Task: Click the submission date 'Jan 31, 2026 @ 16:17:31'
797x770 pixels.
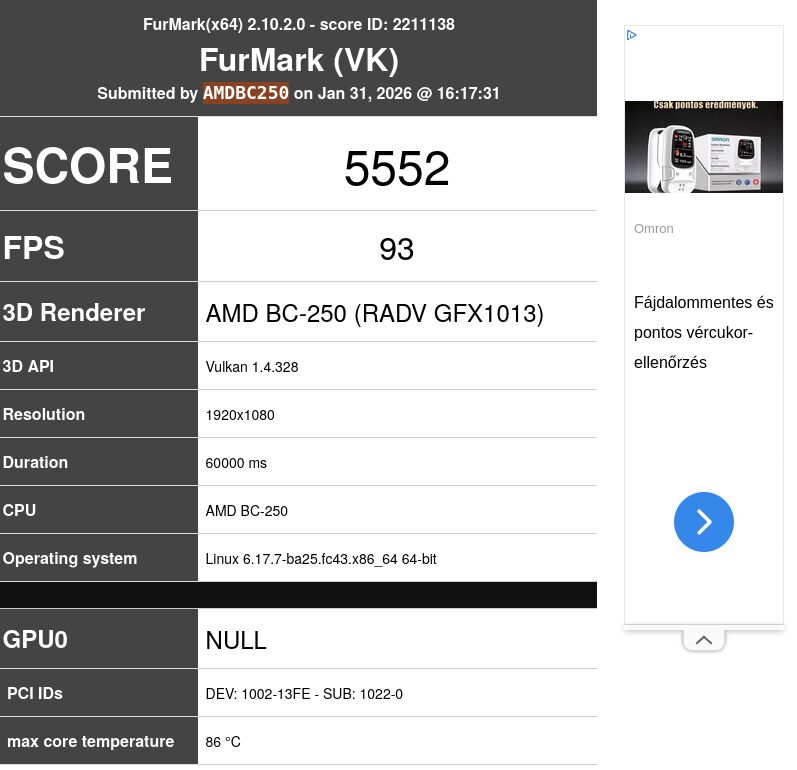Action: [x=409, y=94]
